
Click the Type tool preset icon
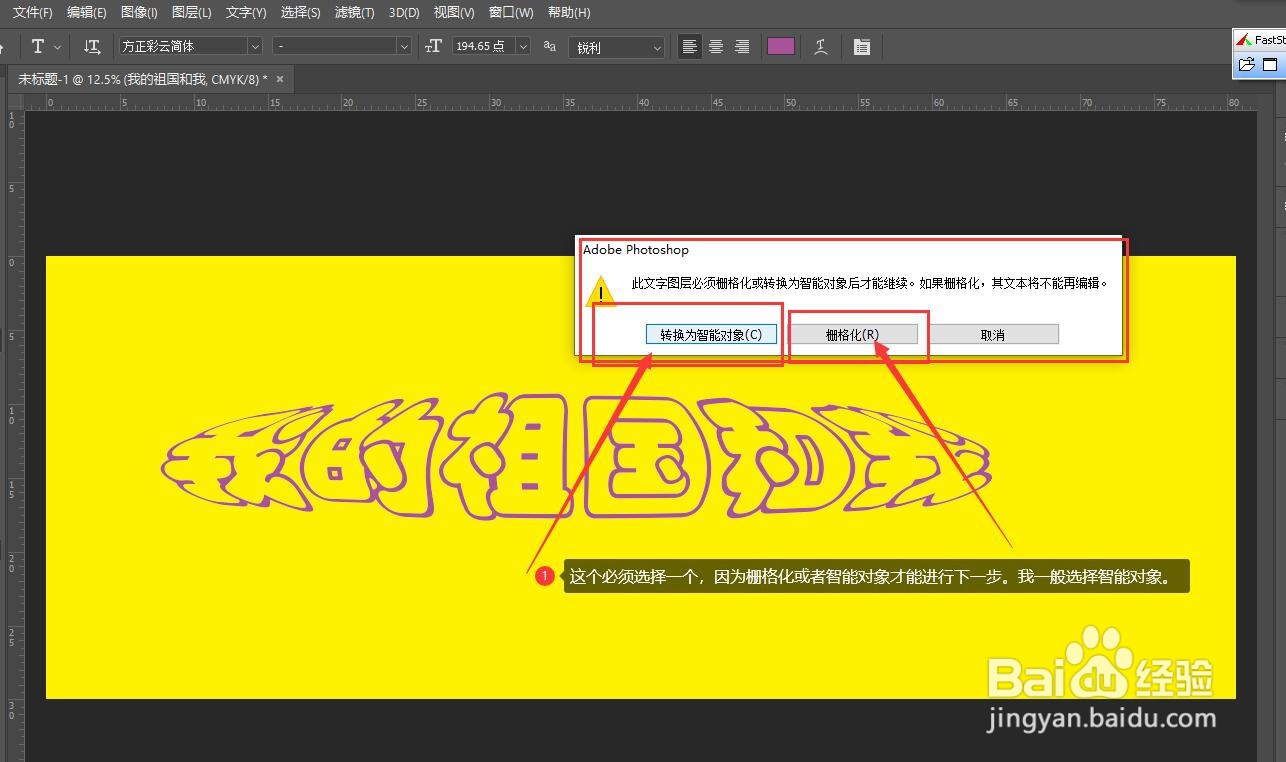(38, 46)
